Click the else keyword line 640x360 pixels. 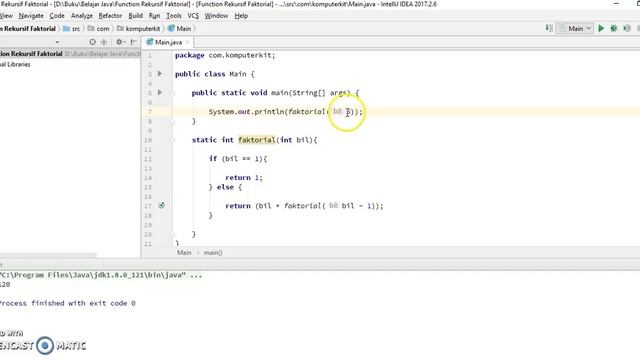tap(225, 187)
